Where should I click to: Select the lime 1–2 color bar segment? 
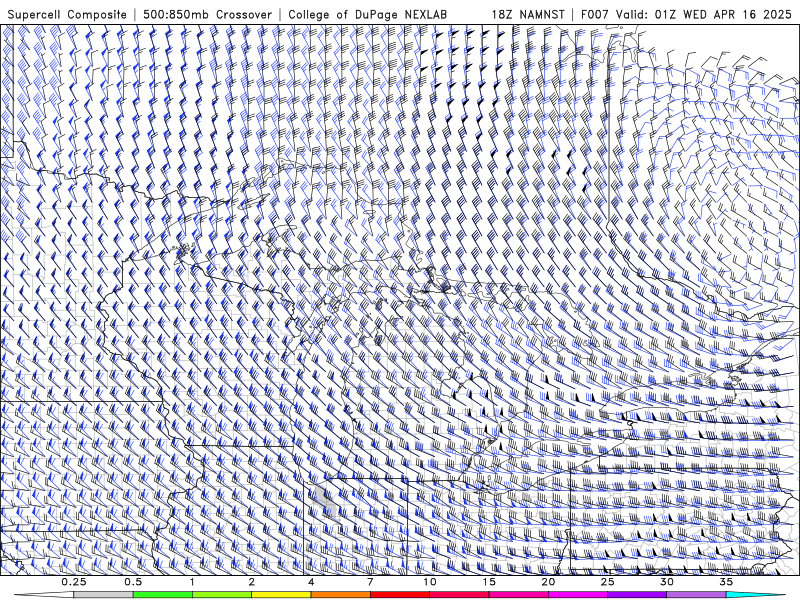tap(222, 595)
